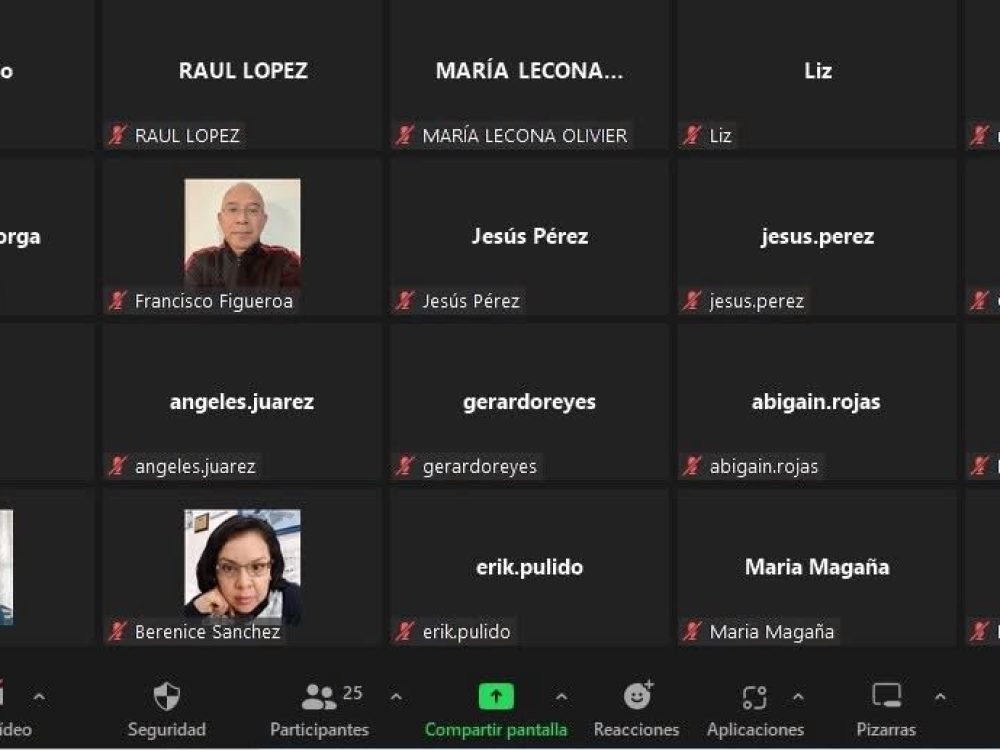Click muted microphone icon beside Francisco Figueroa
This screenshot has height=750, width=1000.
[117, 300]
